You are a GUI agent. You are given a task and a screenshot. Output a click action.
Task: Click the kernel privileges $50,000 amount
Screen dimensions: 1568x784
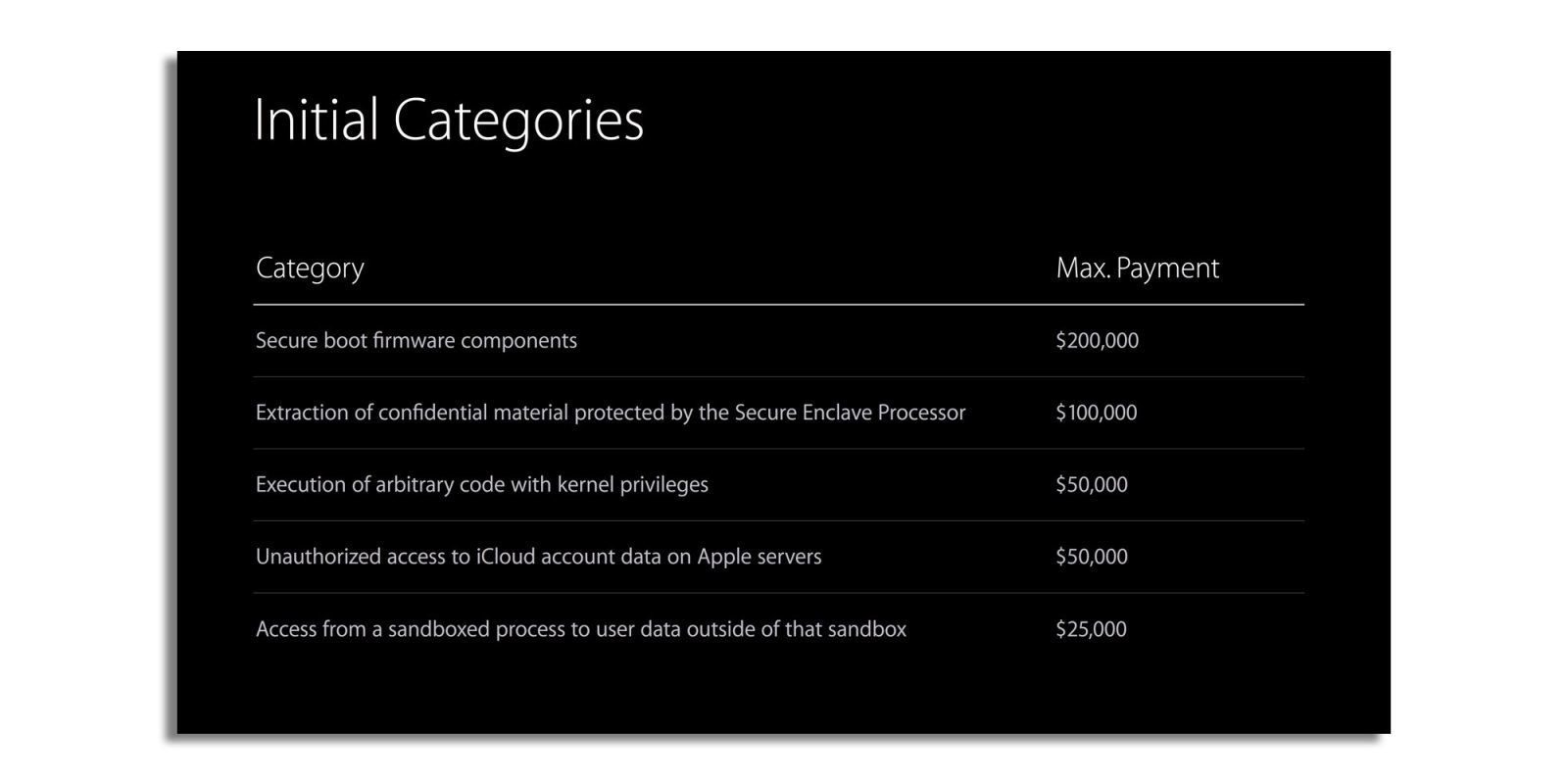pos(1092,485)
